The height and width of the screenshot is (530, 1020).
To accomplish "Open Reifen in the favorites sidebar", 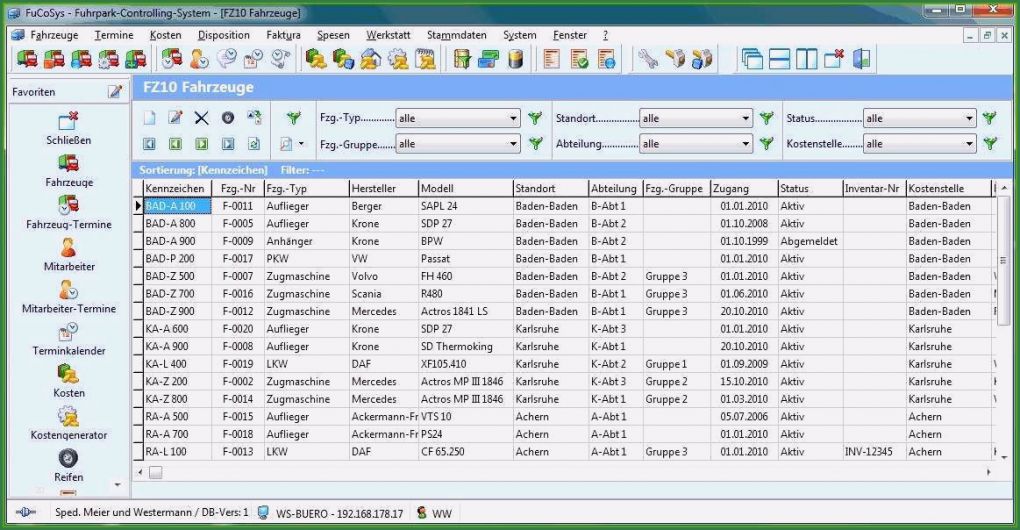I will click(69, 459).
